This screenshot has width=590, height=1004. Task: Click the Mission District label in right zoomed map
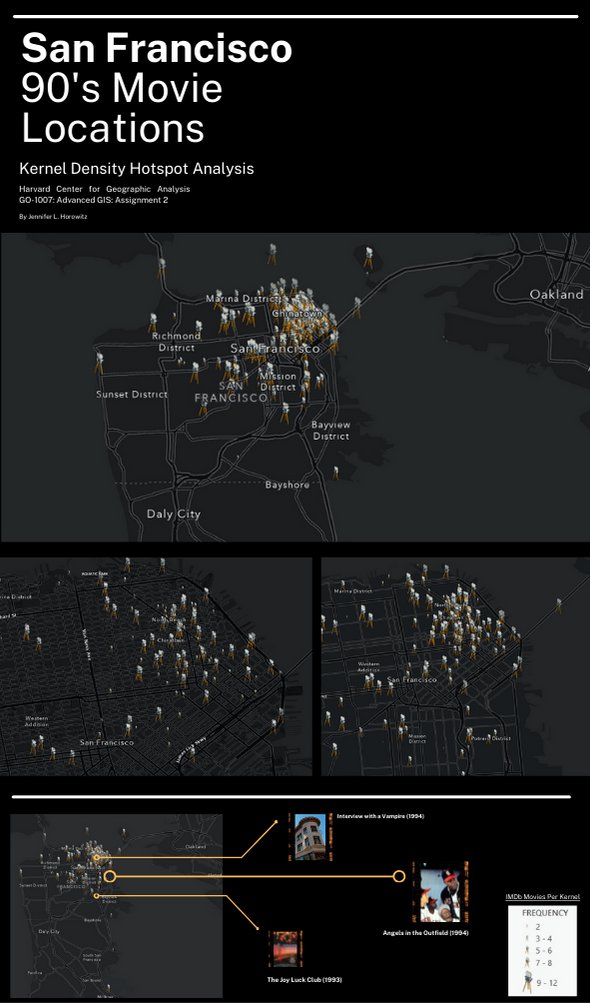(417, 738)
